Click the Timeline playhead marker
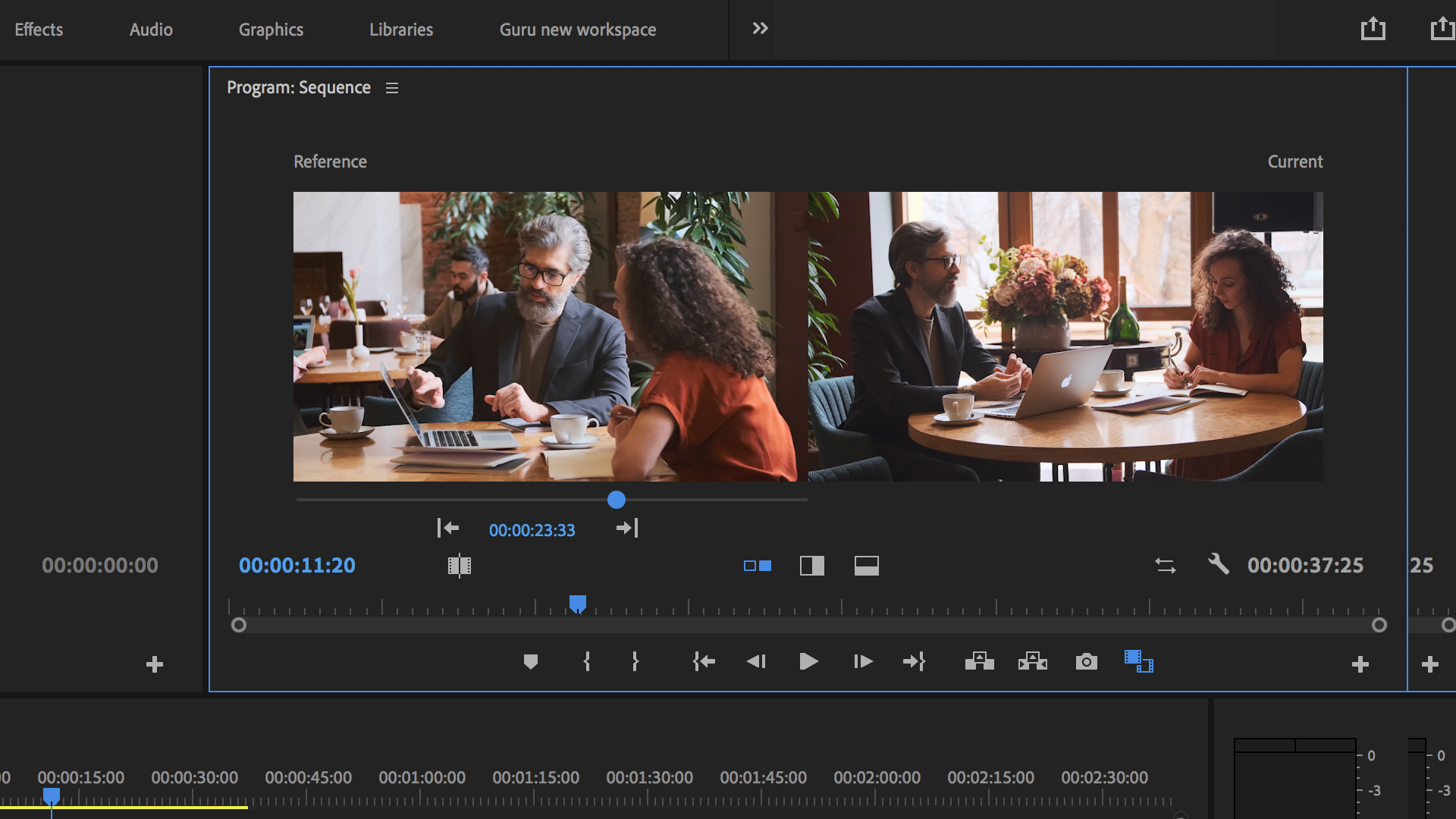Screen dimensions: 1456x819 click(x=52, y=796)
